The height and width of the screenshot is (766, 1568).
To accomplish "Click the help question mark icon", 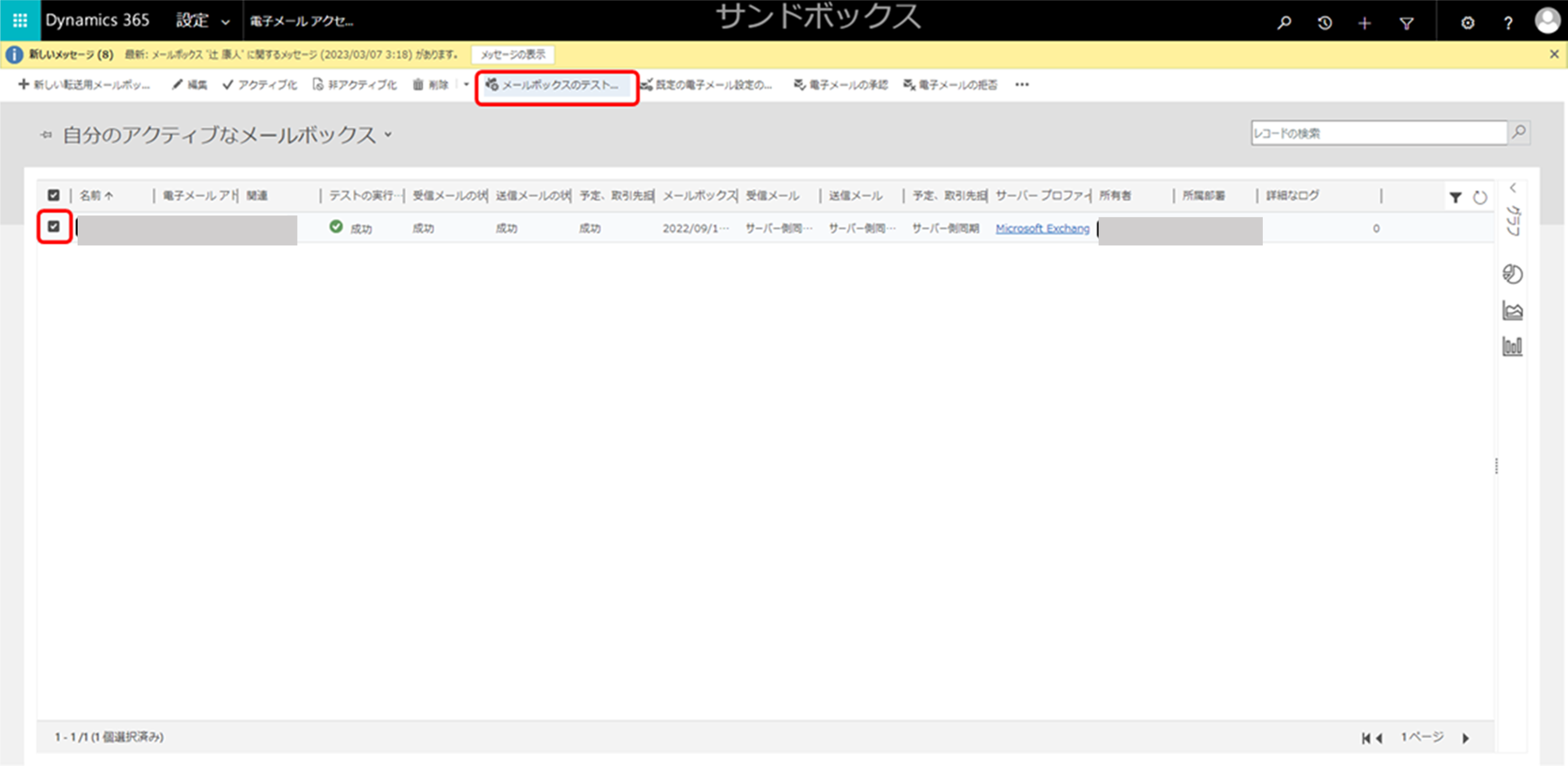I will pyautogui.click(x=1508, y=23).
